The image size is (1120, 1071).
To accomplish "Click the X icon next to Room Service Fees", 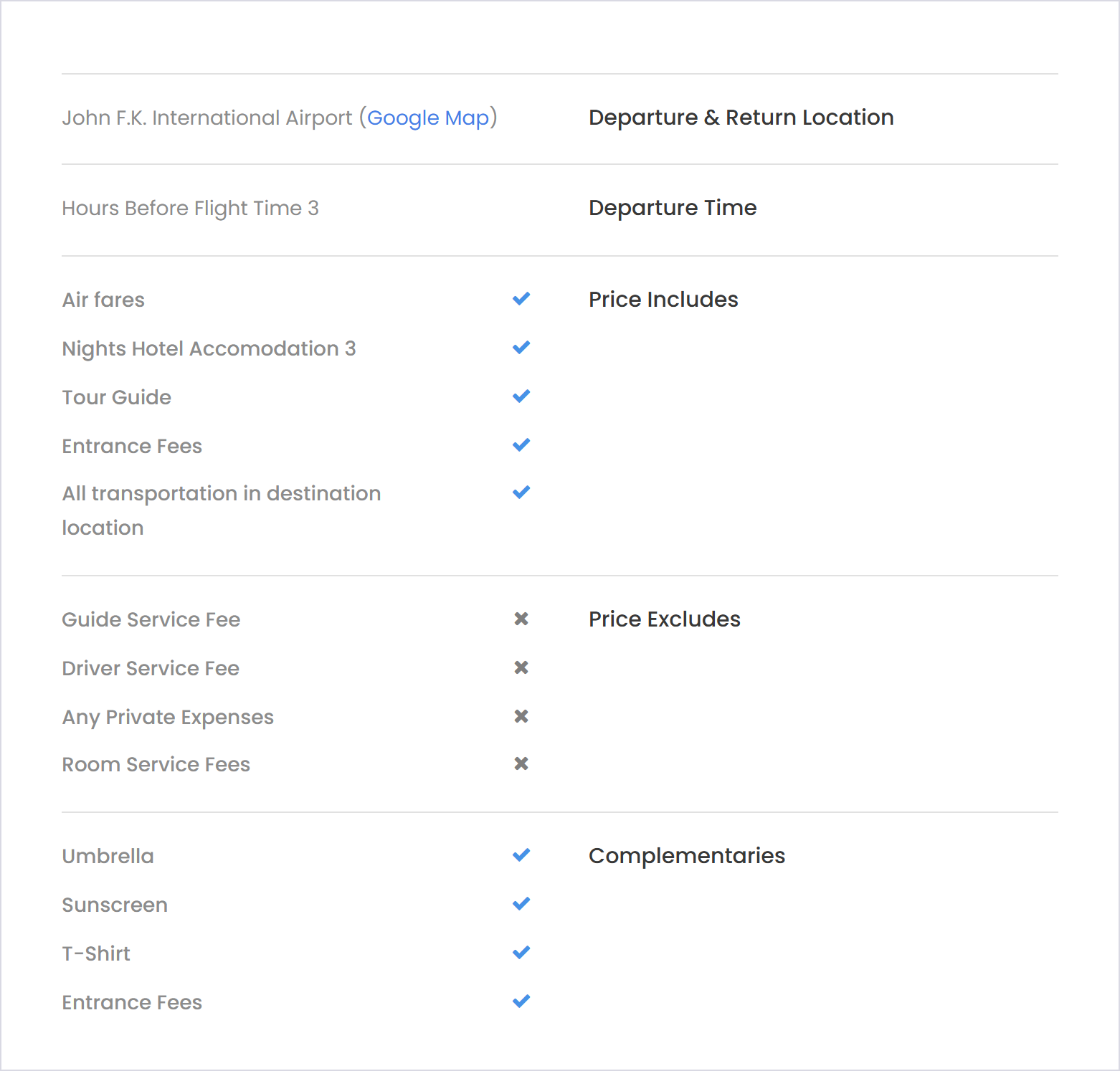I will tap(521, 763).
